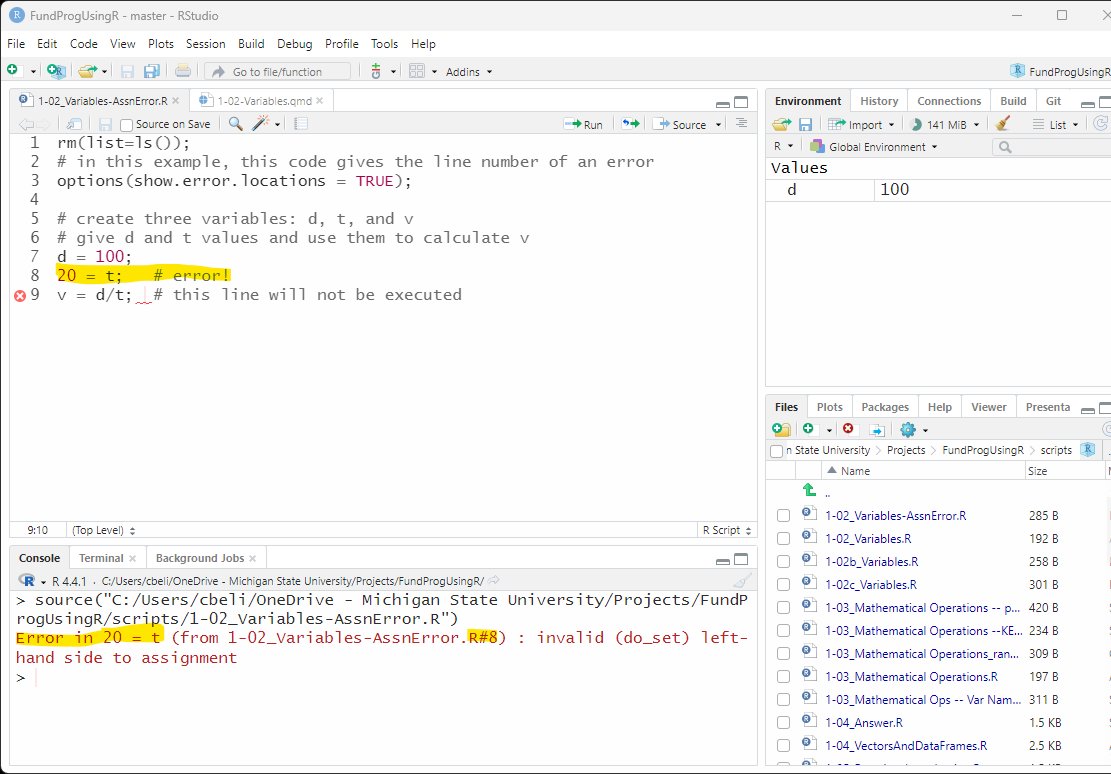
Task: Click the workspace panes layout icon
Action: pos(417,71)
